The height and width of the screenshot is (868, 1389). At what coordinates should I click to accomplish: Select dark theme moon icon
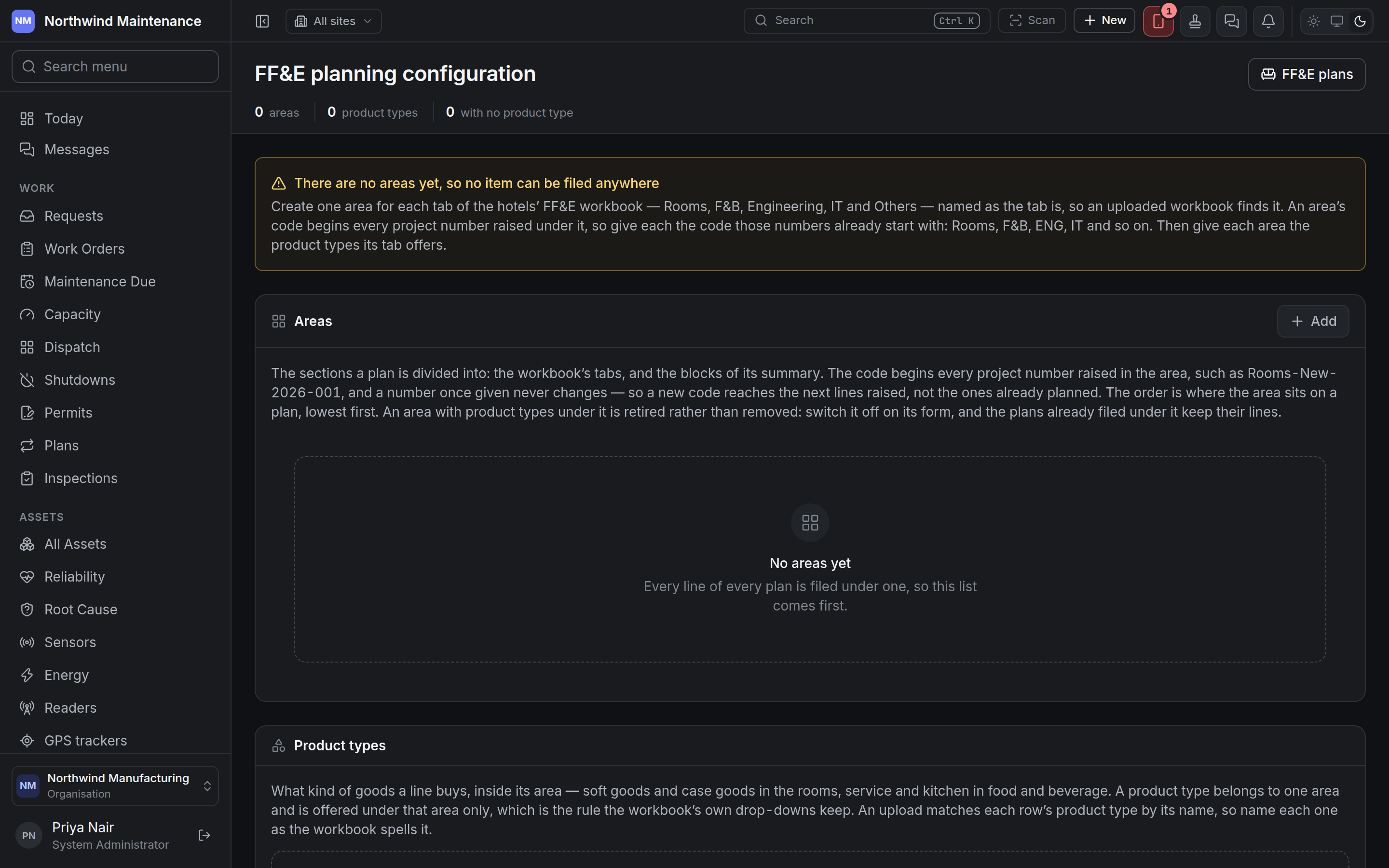point(1360,21)
